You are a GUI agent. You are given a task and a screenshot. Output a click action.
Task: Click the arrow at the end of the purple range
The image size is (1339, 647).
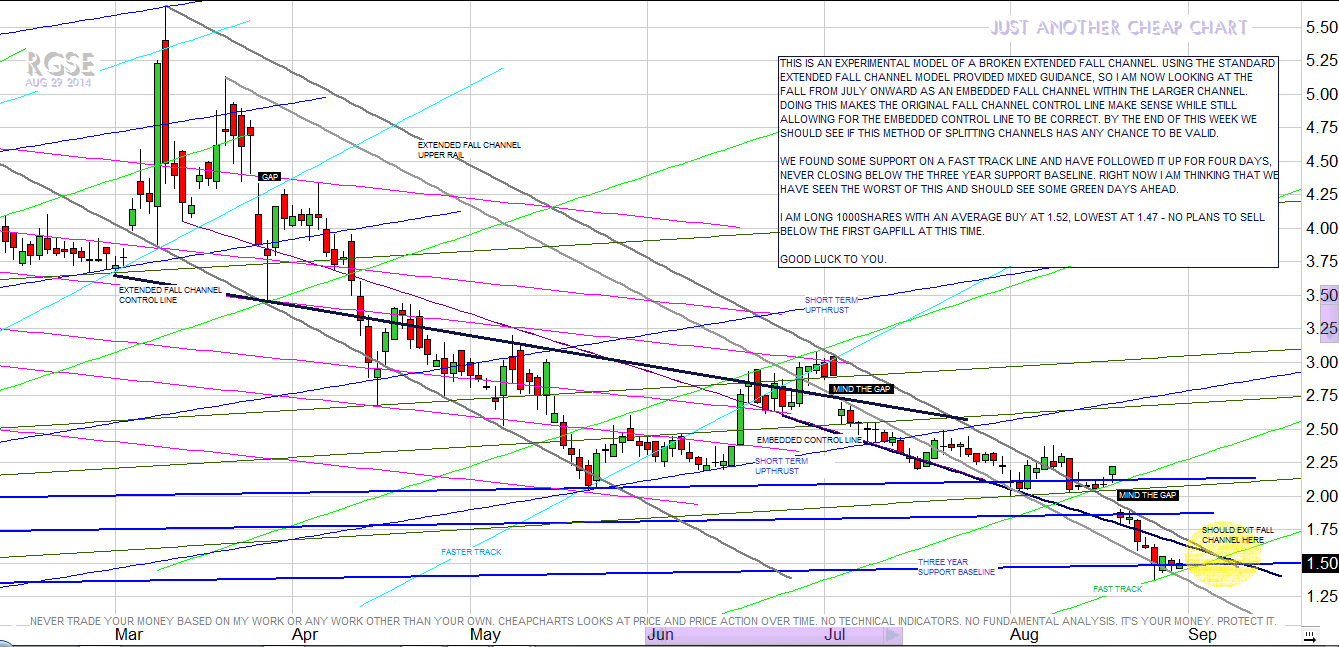(x=894, y=635)
